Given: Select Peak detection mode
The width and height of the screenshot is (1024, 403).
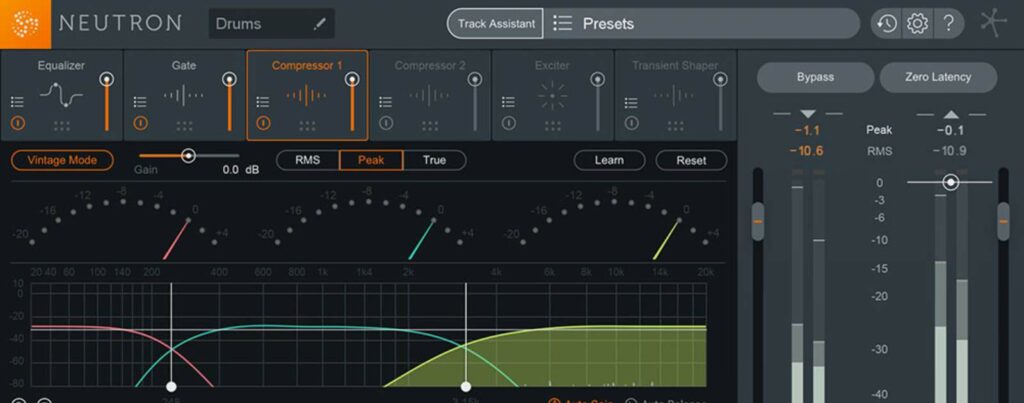Looking at the screenshot, I should point(371,160).
